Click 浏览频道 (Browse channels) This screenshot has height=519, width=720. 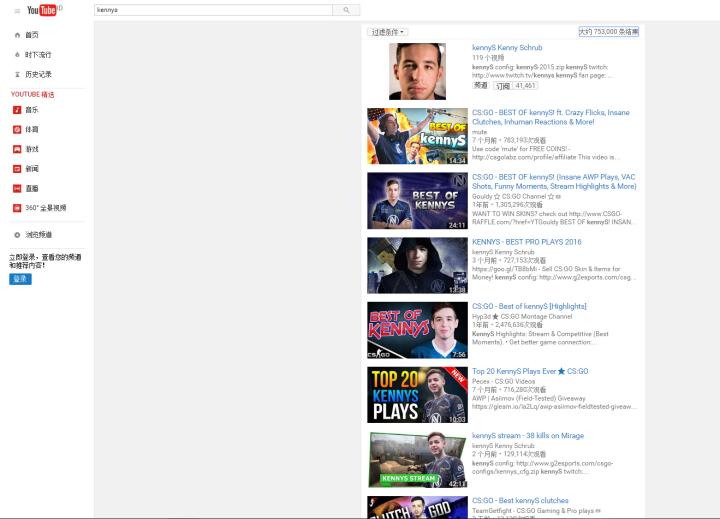pos(39,235)
